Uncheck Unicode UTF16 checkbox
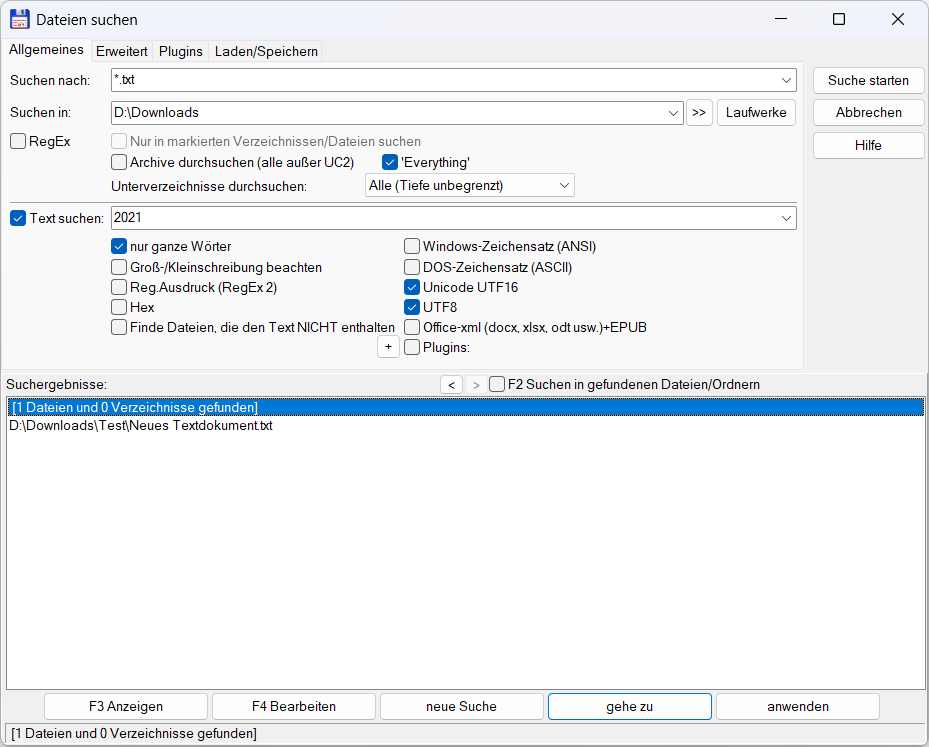The height and width of the screenshot is (747, 929). 412,287
